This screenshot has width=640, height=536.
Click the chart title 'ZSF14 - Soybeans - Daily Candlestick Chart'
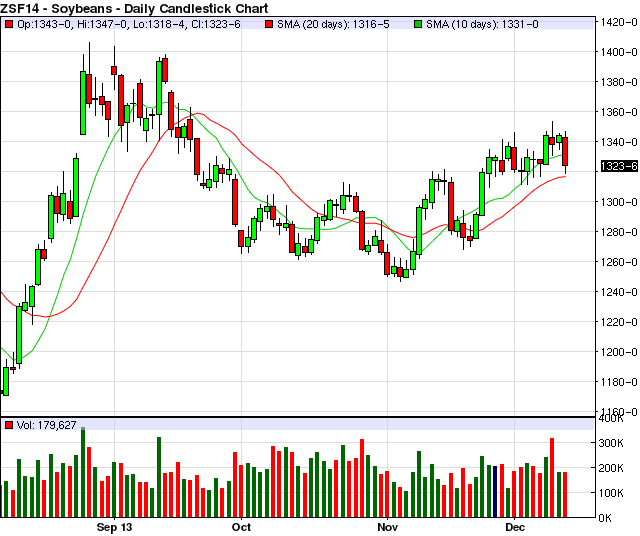coord(134,8)
